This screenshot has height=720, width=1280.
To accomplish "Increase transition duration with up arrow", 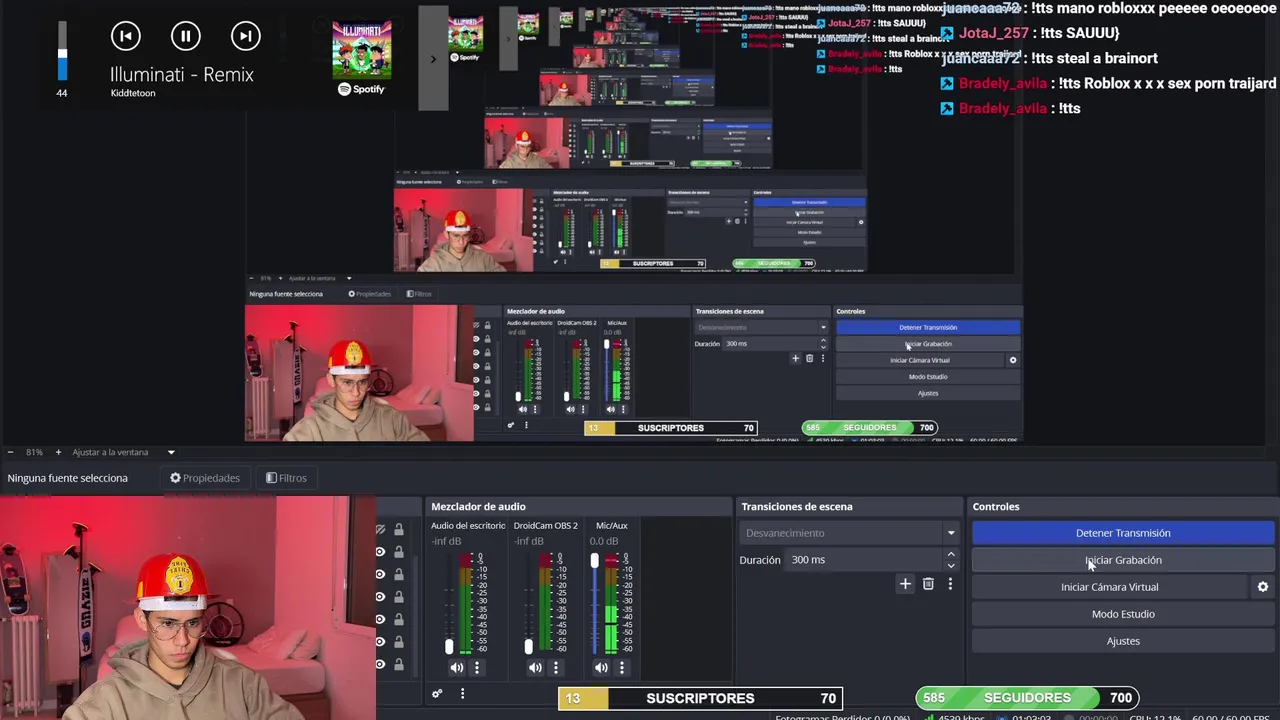I will tap(951, 554).
